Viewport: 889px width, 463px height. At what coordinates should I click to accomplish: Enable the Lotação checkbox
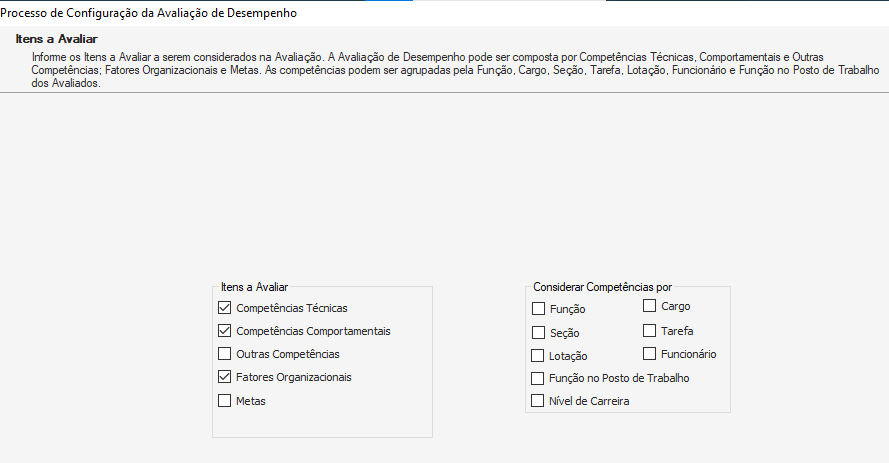539,356
